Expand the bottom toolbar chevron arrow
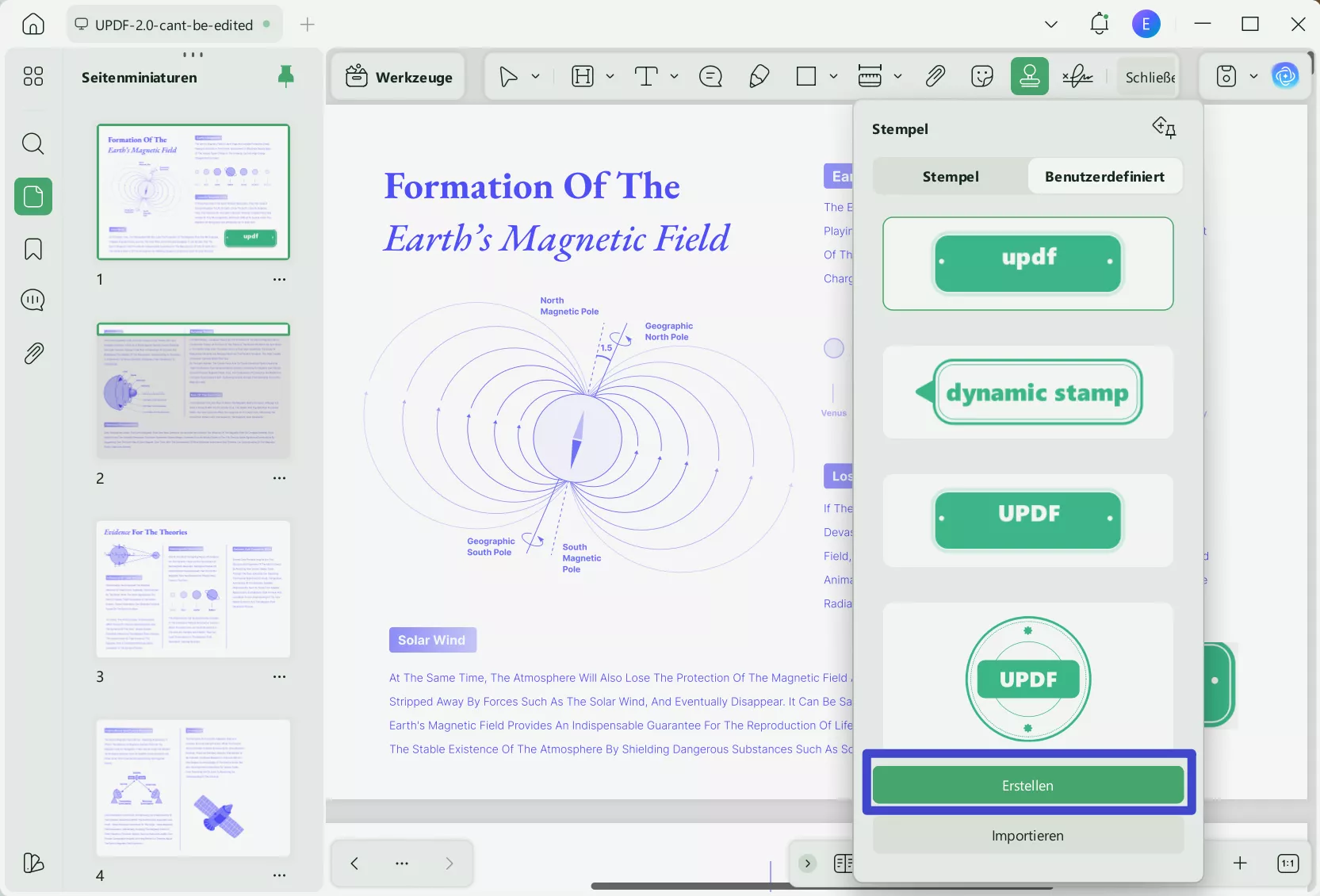Image resolution: width=1320 pixels, height=896 pixels. click(807, 863)
